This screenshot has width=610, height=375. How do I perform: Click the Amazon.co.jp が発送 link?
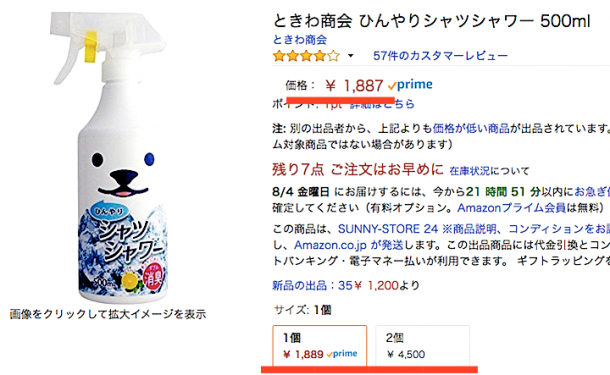(x=349, y=245)
